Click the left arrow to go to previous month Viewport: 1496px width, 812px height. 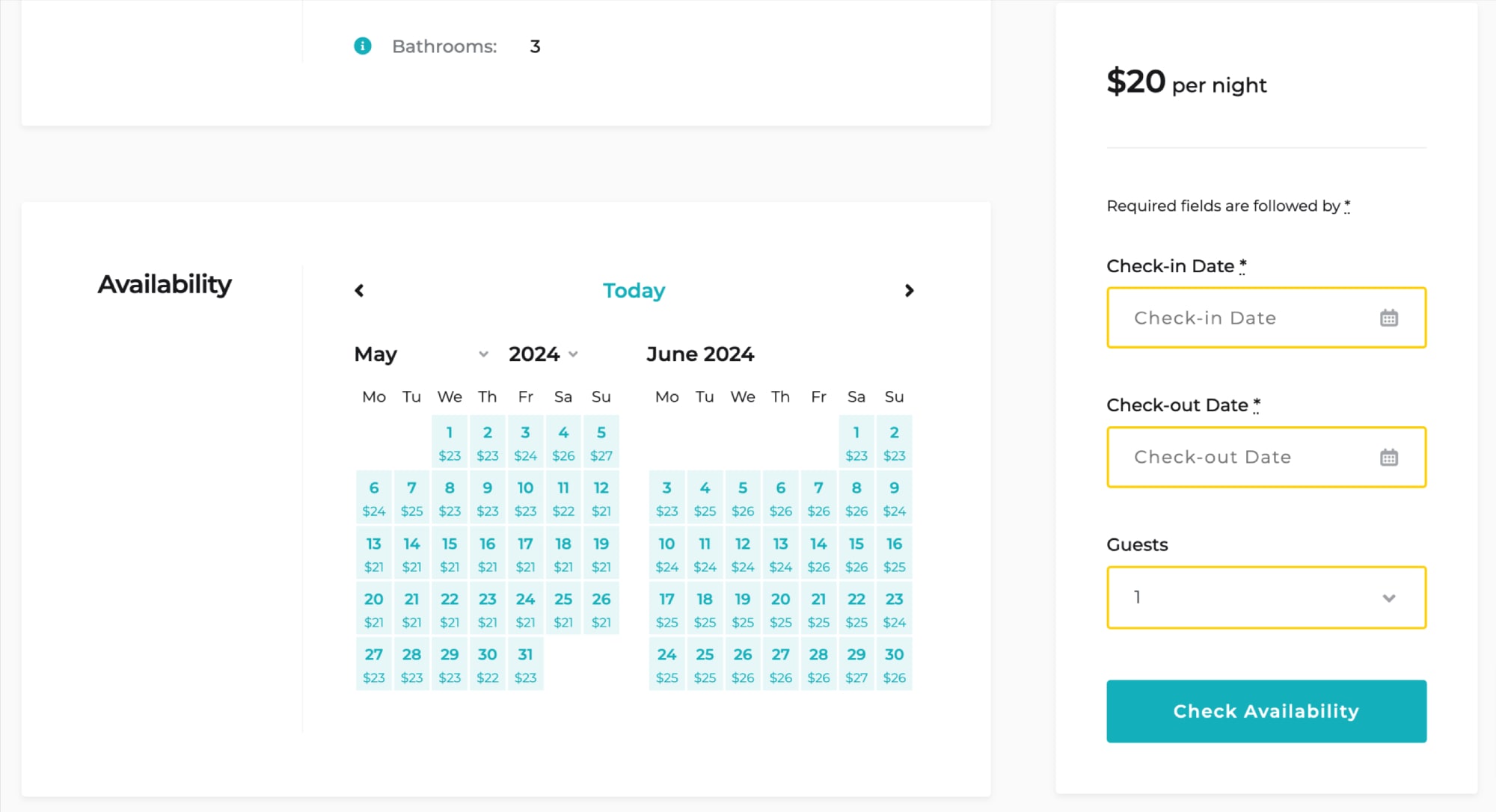[360, 290]
